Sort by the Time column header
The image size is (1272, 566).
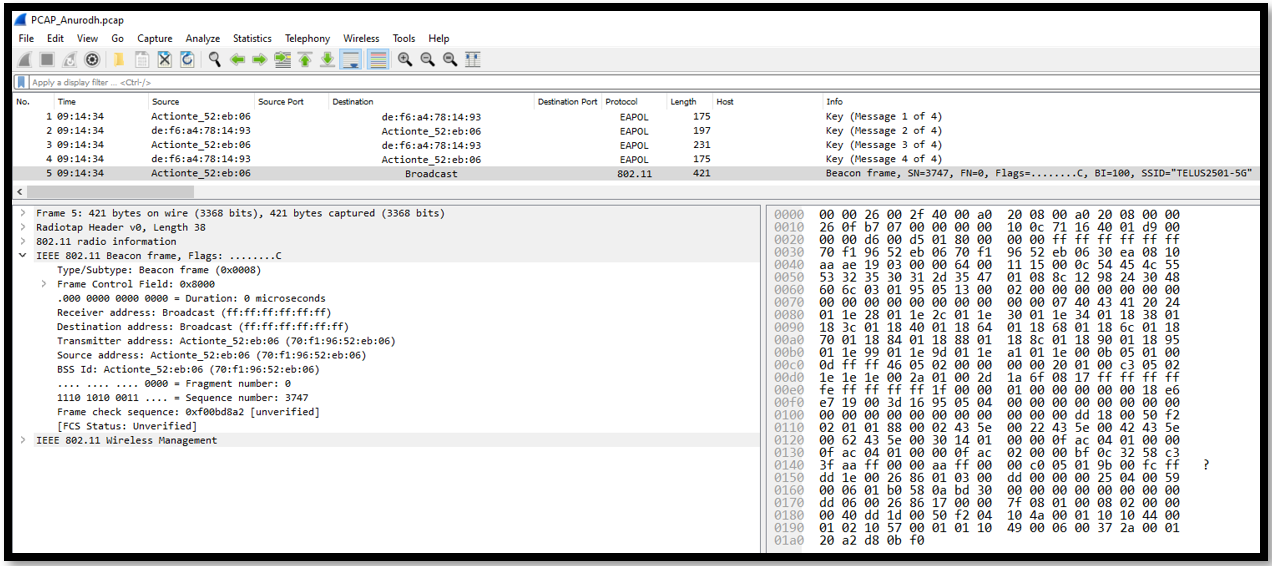pyautogui.click(x=101, y=102)
